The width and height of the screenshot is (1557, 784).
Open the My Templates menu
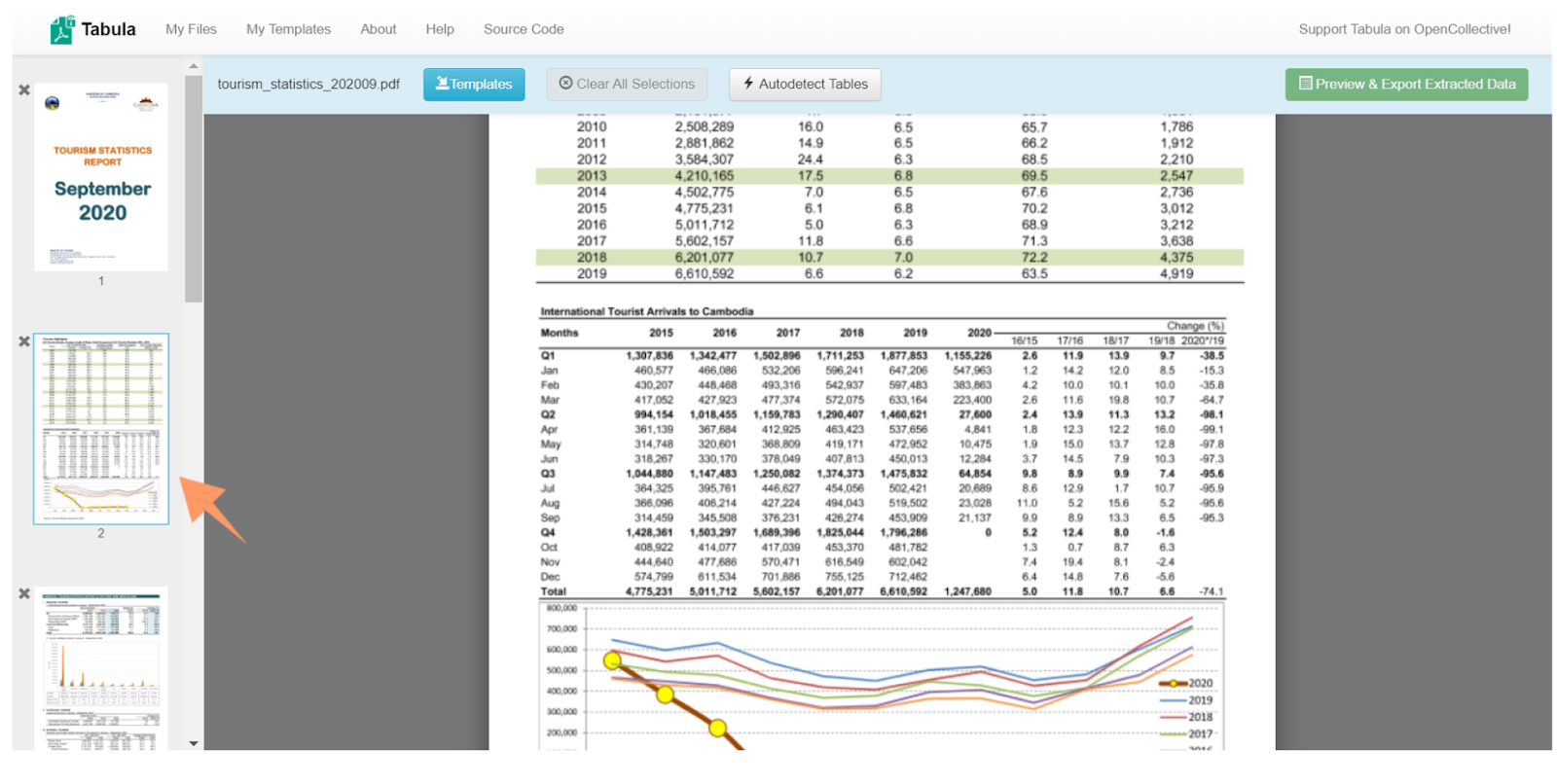click(x=288, y=29)
